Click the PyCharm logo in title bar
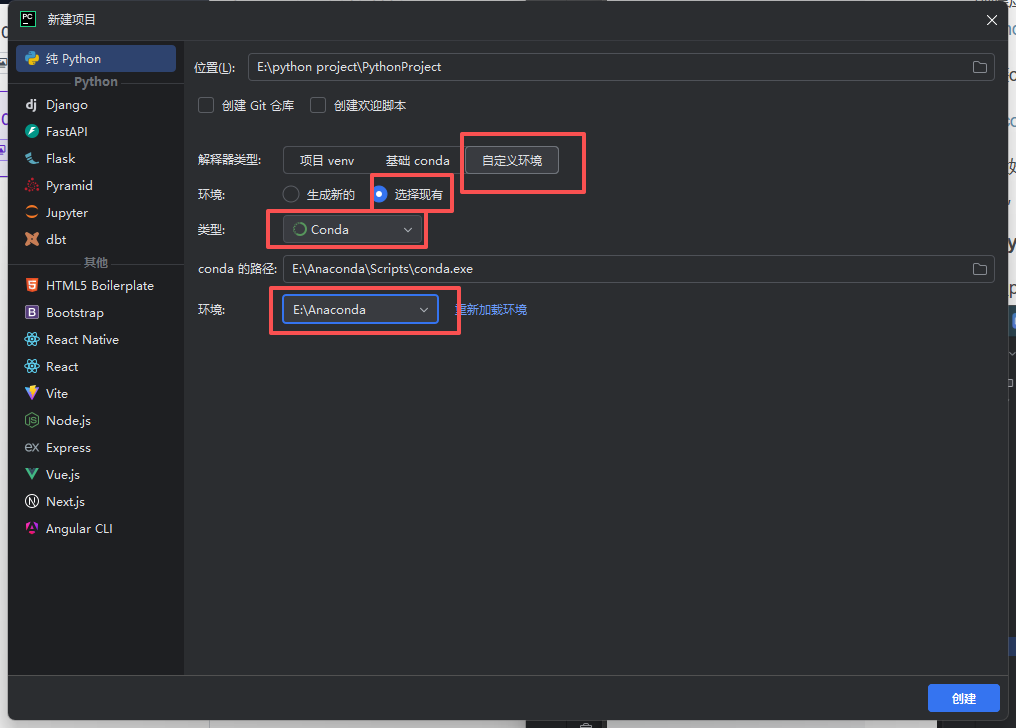The image size is (1016, 728). [x=28, y=19]
